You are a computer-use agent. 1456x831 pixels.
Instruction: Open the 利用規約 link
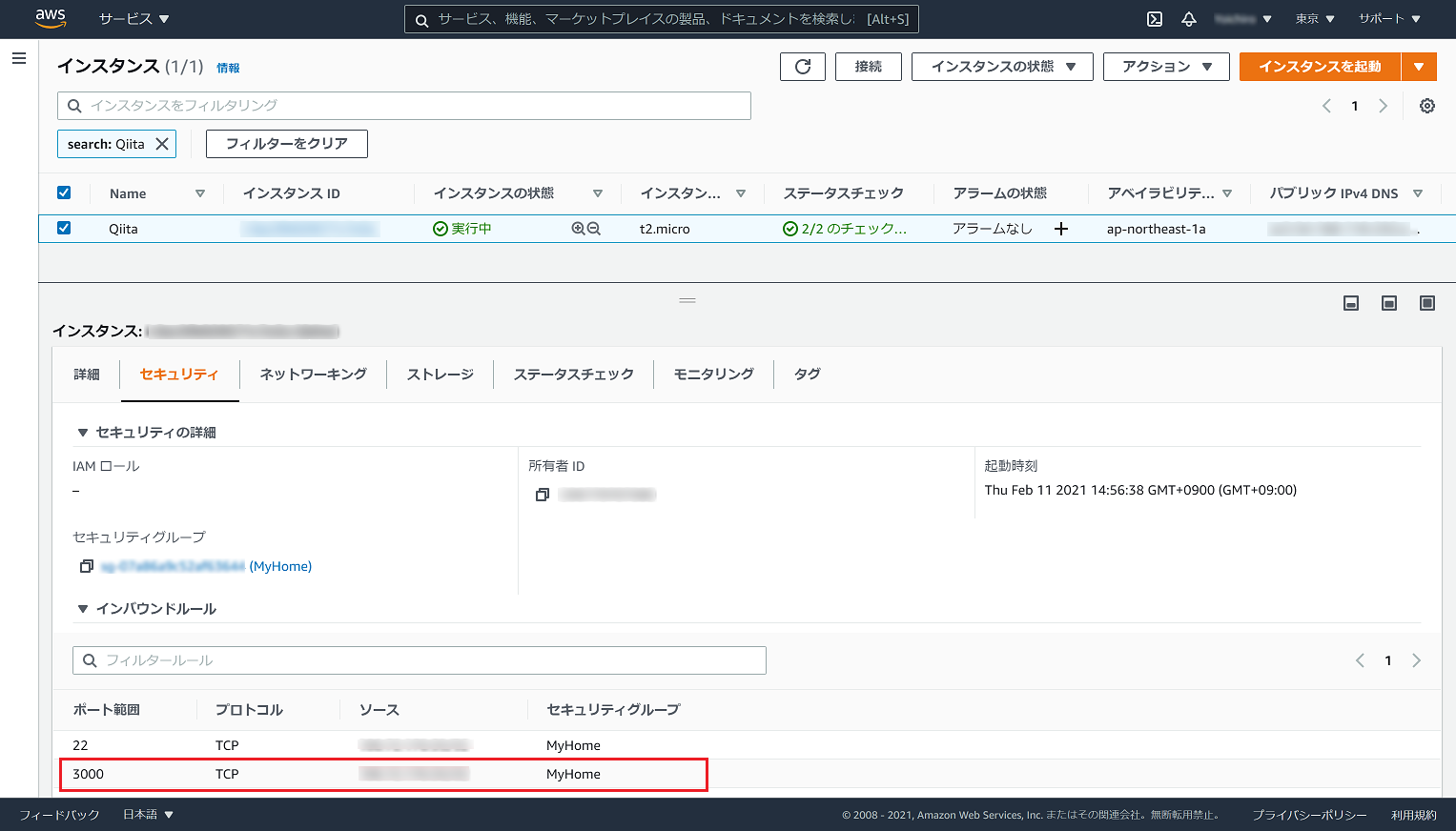coord(1413,815)
